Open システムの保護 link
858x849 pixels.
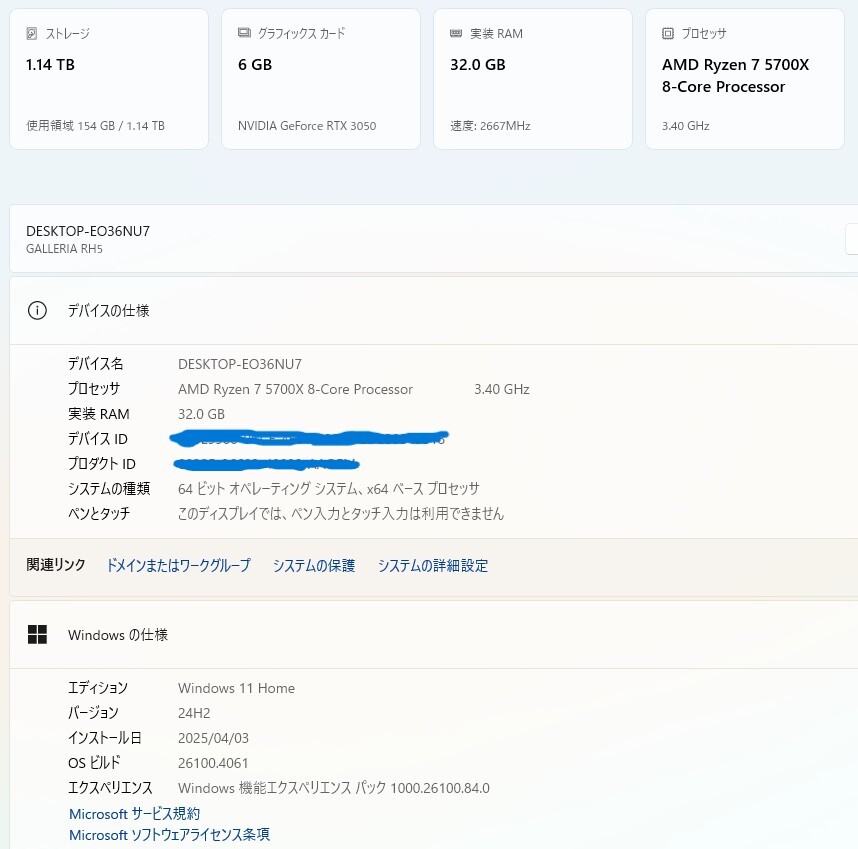pyautogui.click(x=314, y=565)
